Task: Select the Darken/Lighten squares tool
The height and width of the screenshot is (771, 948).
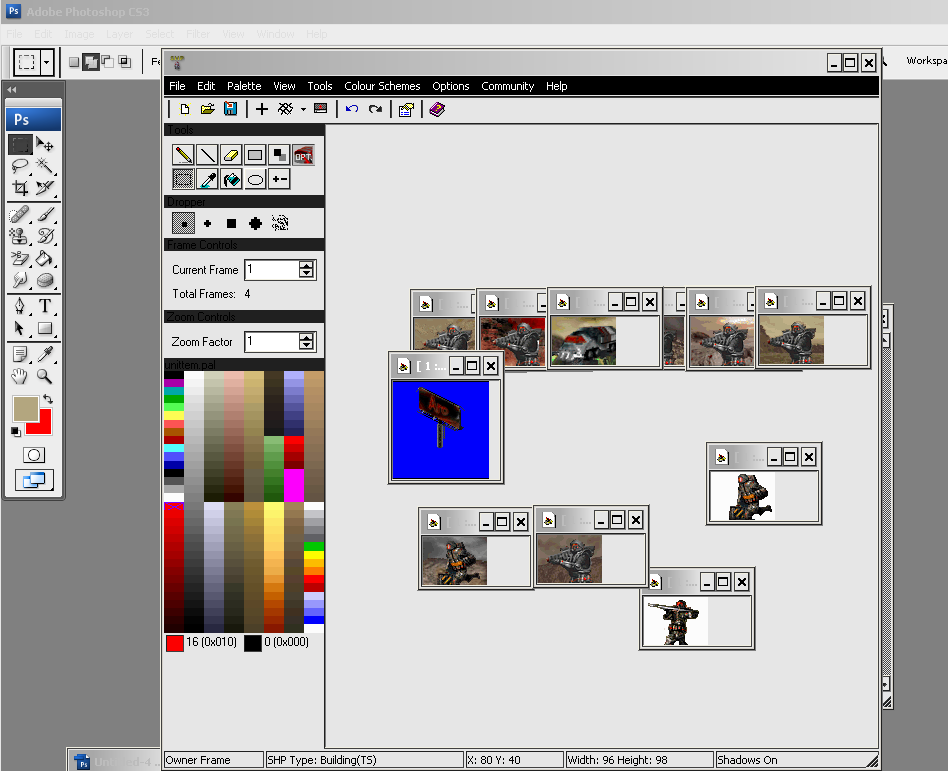Action: pos(279,155)
